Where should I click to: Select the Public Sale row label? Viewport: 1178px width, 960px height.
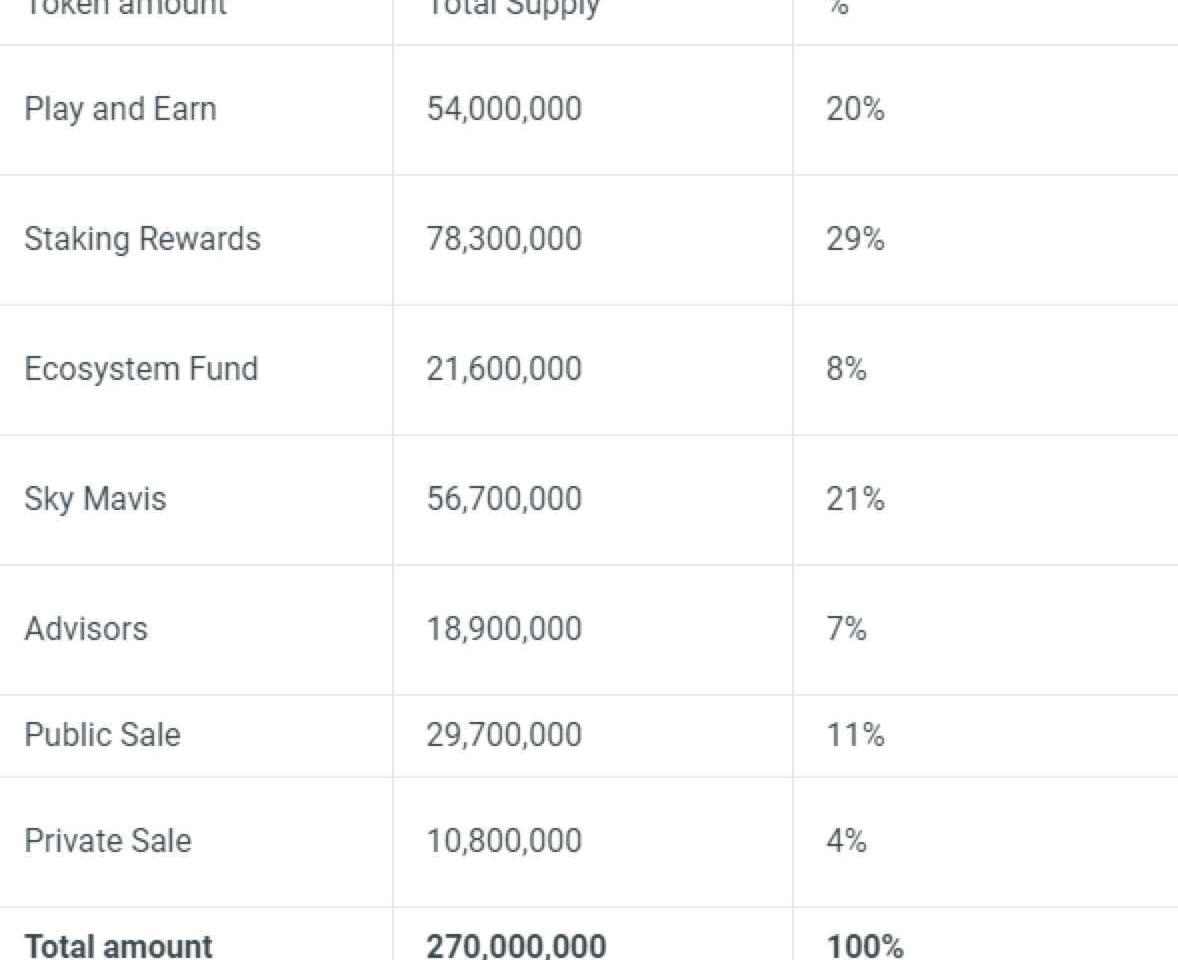pos(103,735)
